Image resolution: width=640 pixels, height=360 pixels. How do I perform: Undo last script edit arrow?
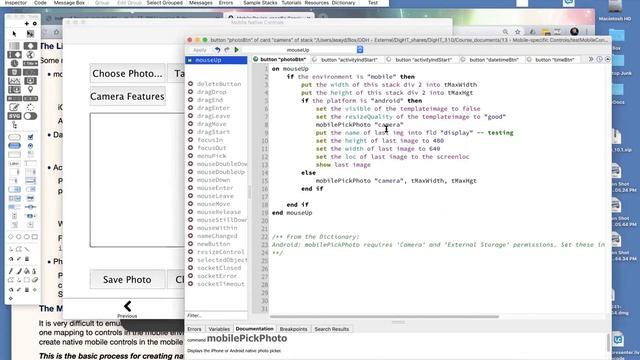tap(218, 50)
